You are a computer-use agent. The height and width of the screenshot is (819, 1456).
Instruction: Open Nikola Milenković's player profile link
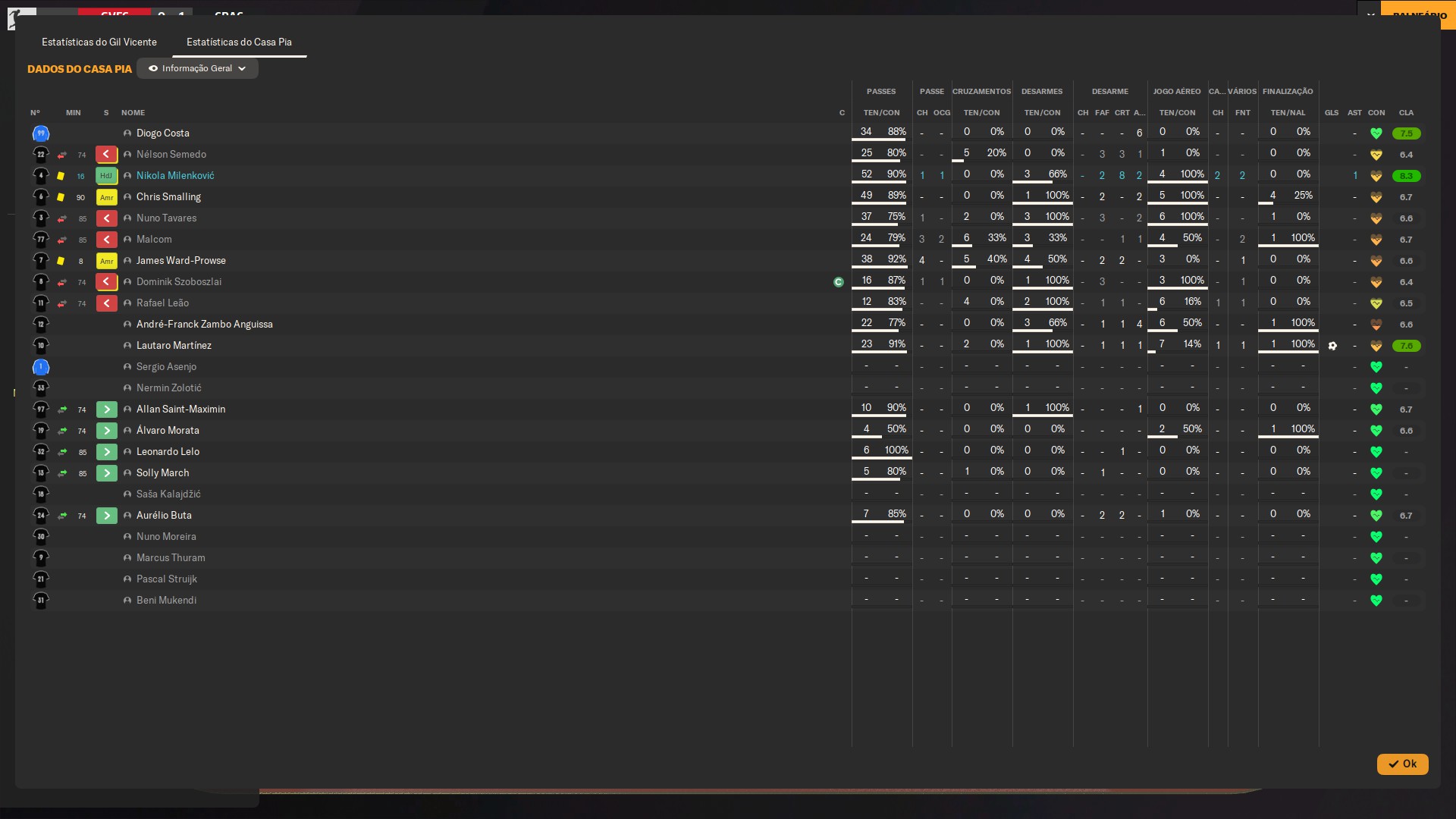[x=175, y=175]
